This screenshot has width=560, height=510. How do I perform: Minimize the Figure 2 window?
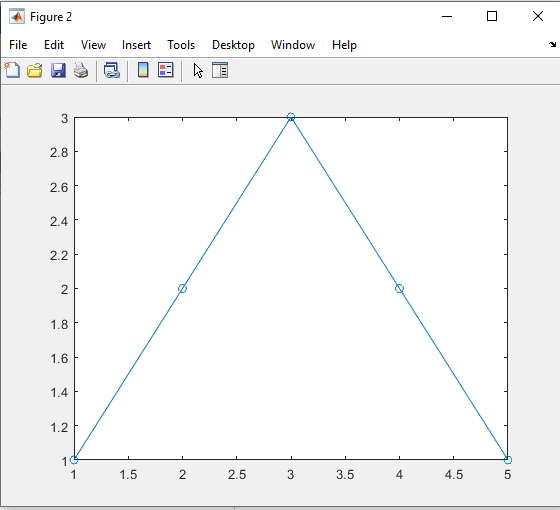(x=447, y=16)
